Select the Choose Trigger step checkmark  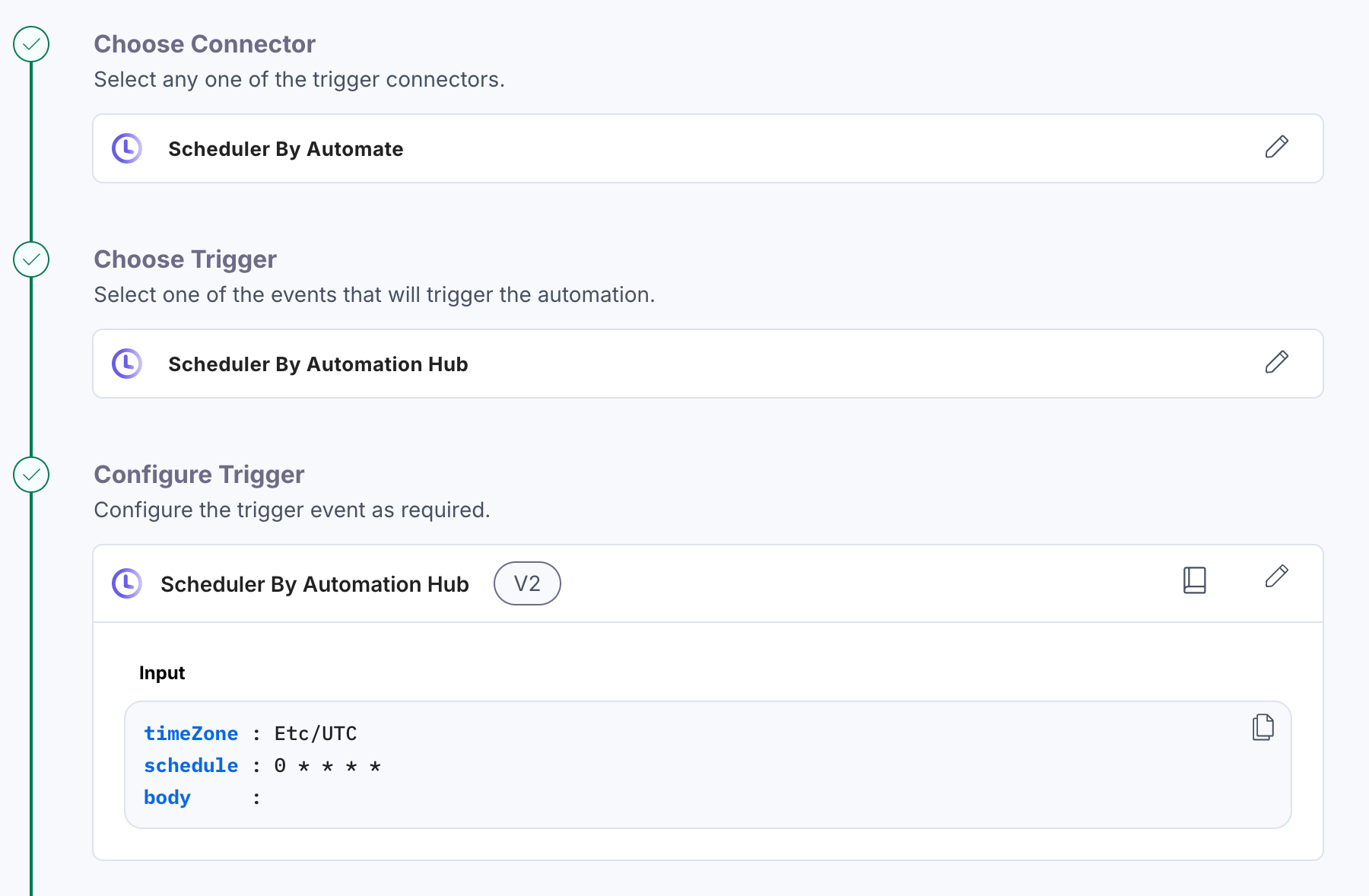tap(31, 259)
